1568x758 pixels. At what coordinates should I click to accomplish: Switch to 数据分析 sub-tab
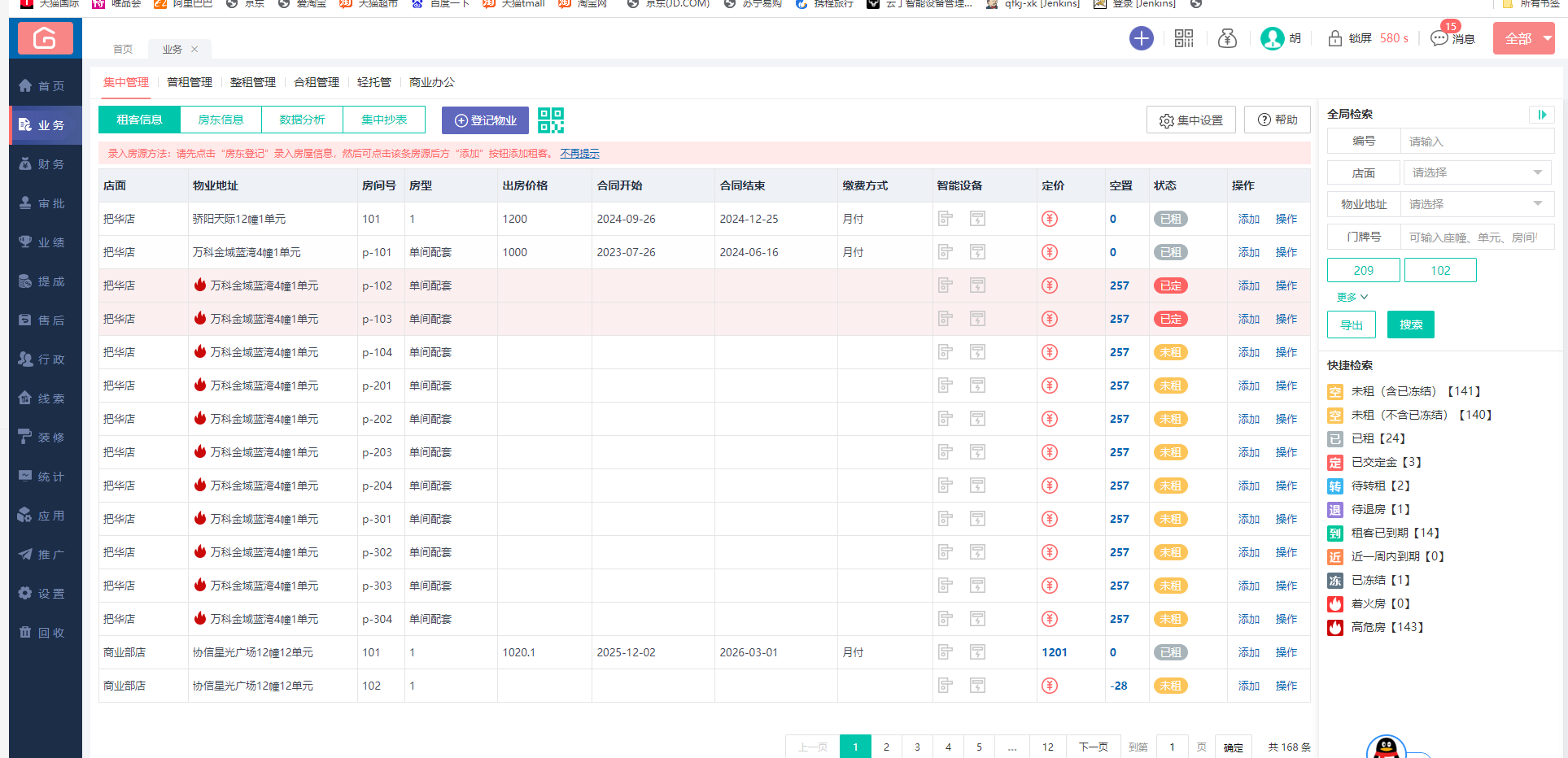click(x=302, y=120)
